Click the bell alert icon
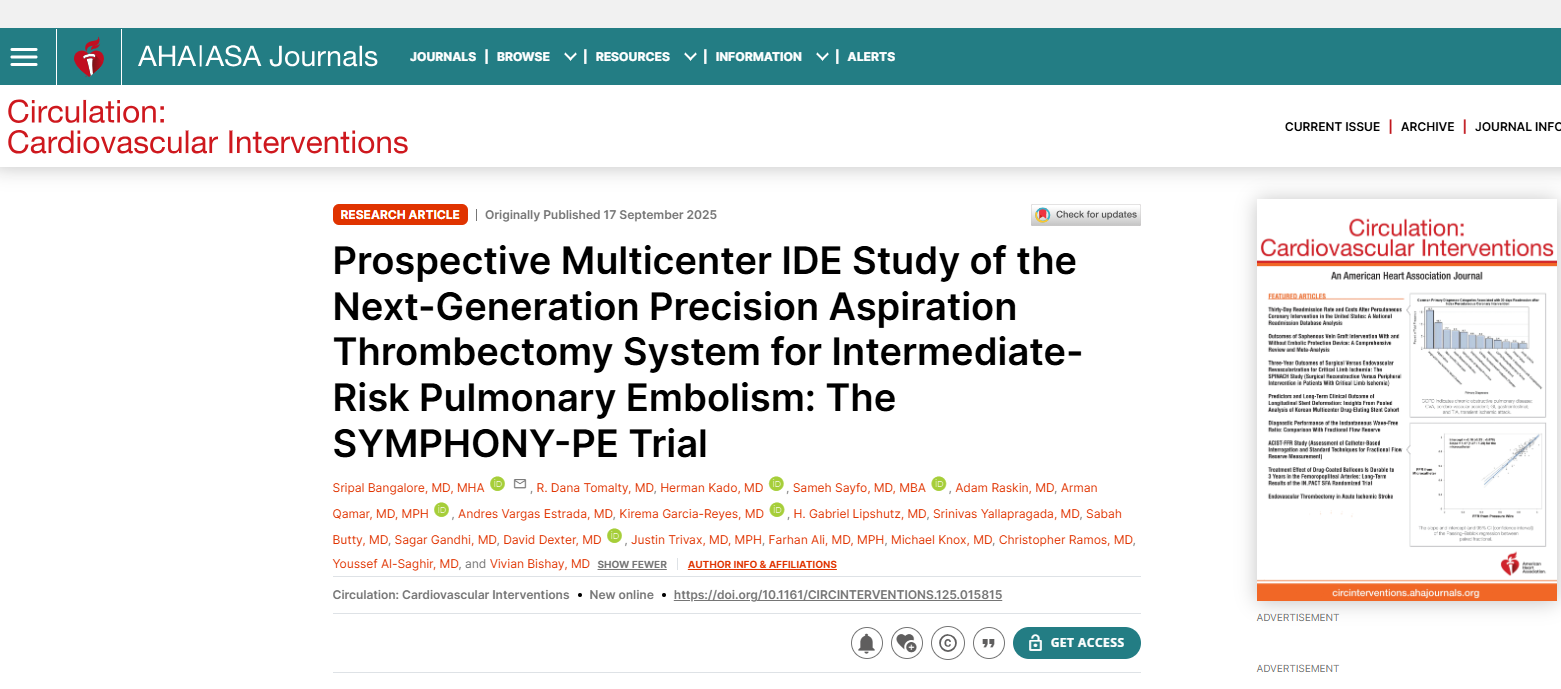This screenshot has height=689, width=1561. (x=867, y=643)
